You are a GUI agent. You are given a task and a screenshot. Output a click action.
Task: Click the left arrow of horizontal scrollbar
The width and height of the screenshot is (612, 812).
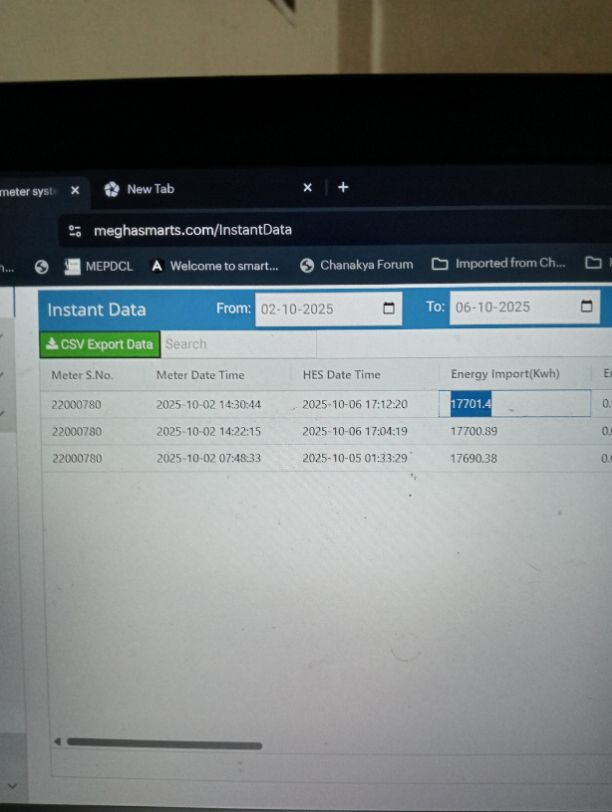click(57, 742)
